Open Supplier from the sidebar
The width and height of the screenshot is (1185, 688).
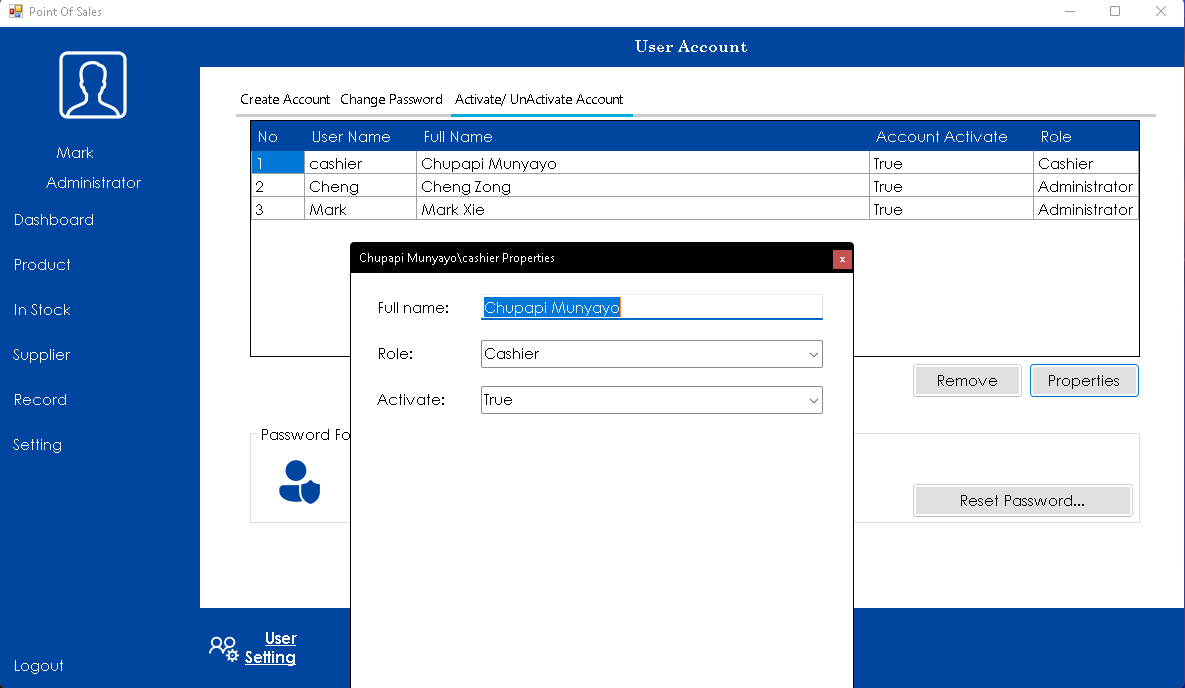tap(42, 355)
